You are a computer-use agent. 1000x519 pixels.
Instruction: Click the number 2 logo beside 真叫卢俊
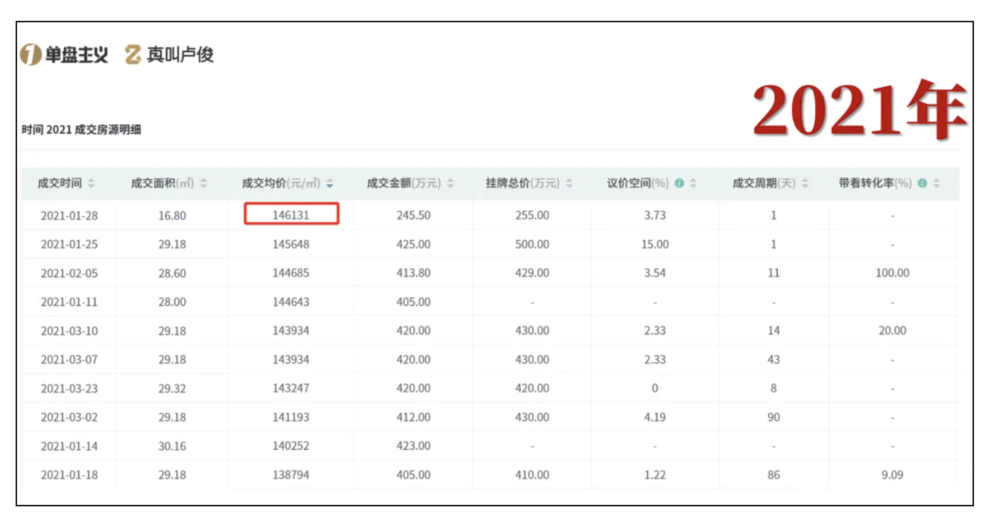[133, 55]
